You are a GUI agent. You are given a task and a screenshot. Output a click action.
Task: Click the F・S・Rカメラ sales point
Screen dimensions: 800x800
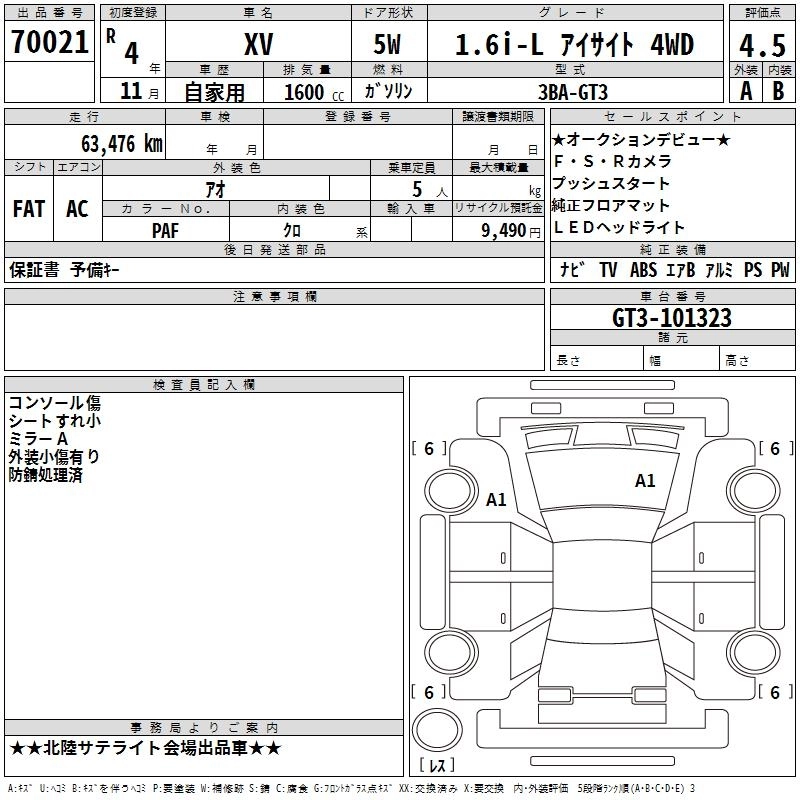coord(612,161)
